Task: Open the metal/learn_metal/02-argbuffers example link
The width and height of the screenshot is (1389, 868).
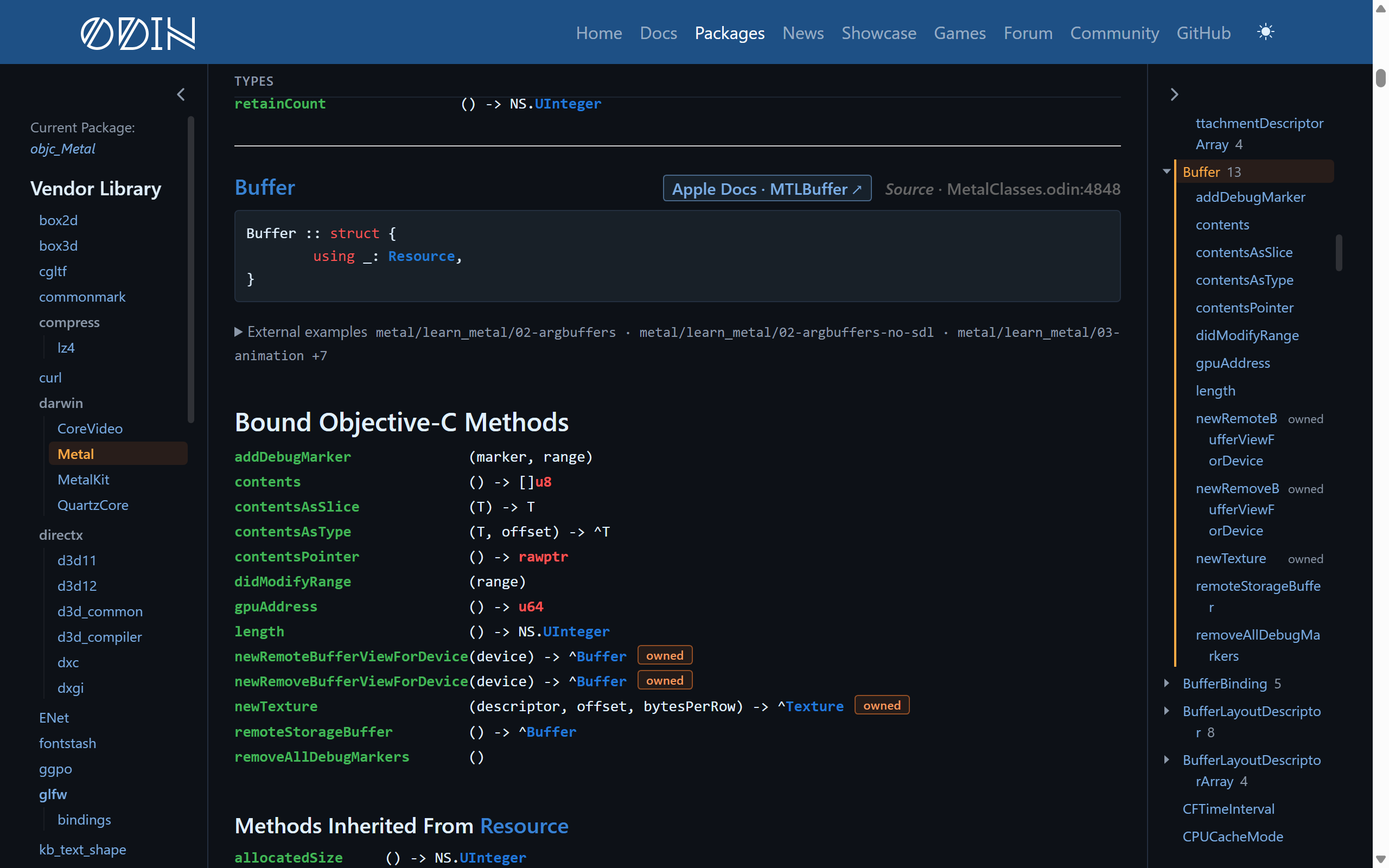Action: [x=495, y=333]
